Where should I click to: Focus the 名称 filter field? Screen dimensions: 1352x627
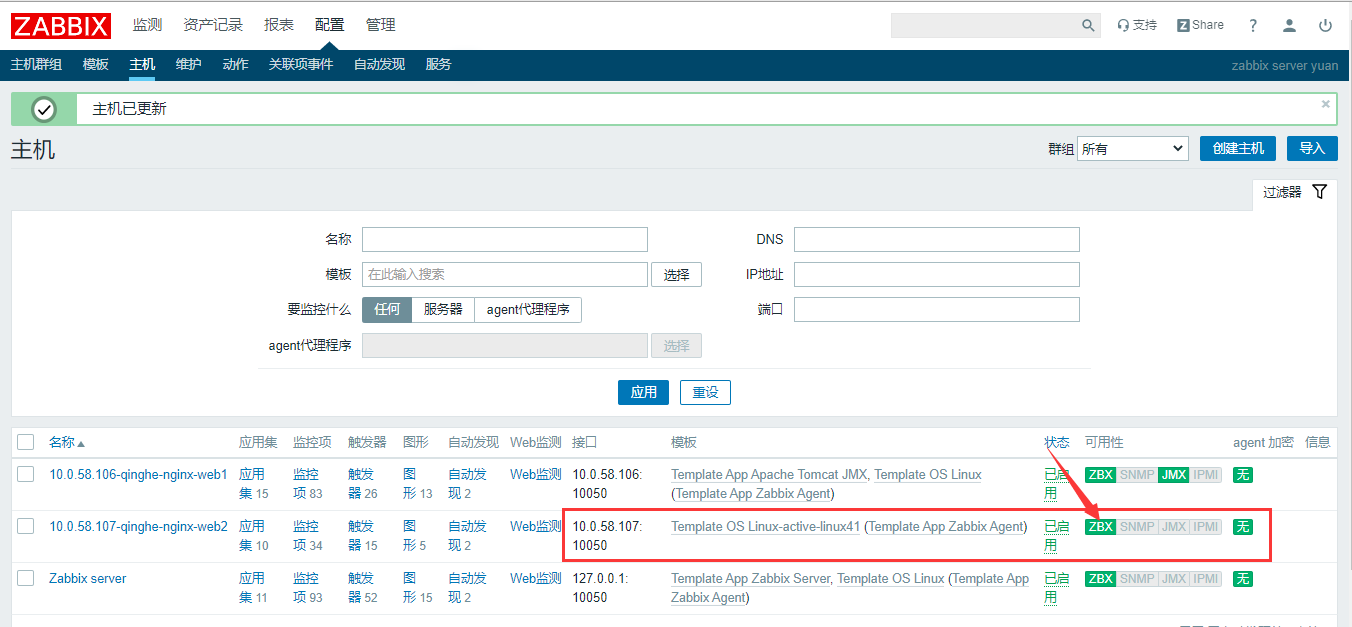click(505, 239)
